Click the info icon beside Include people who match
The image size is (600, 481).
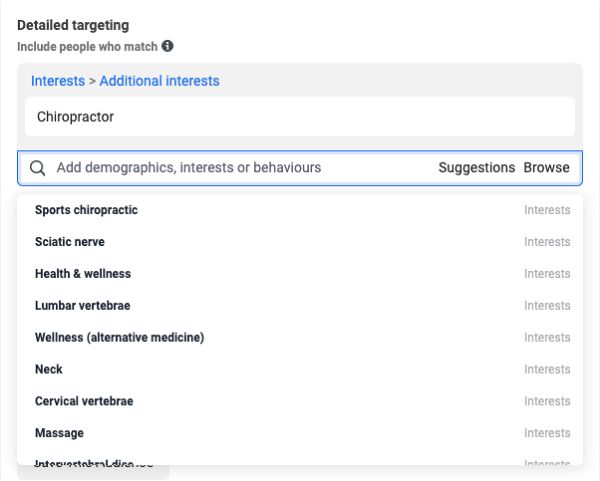tap(167, 46)
